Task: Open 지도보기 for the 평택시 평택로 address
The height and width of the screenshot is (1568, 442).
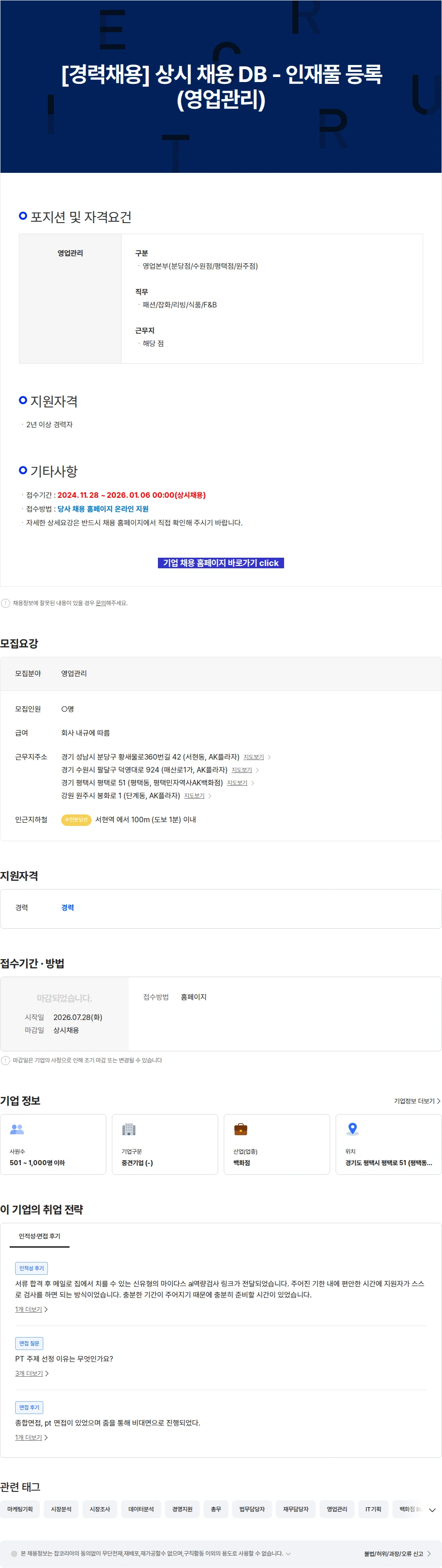Action: (237, 783)
